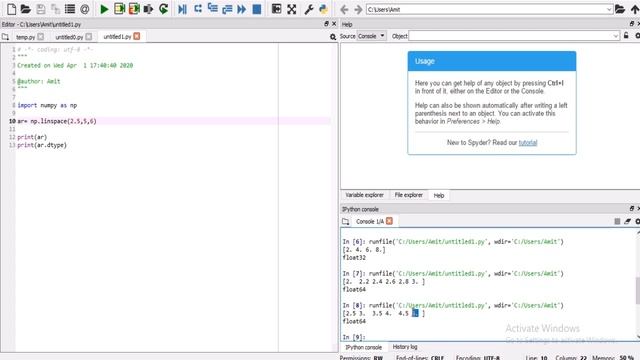Step into function debug icon
This screenshot has width=640, height=360.
point(212,9)
